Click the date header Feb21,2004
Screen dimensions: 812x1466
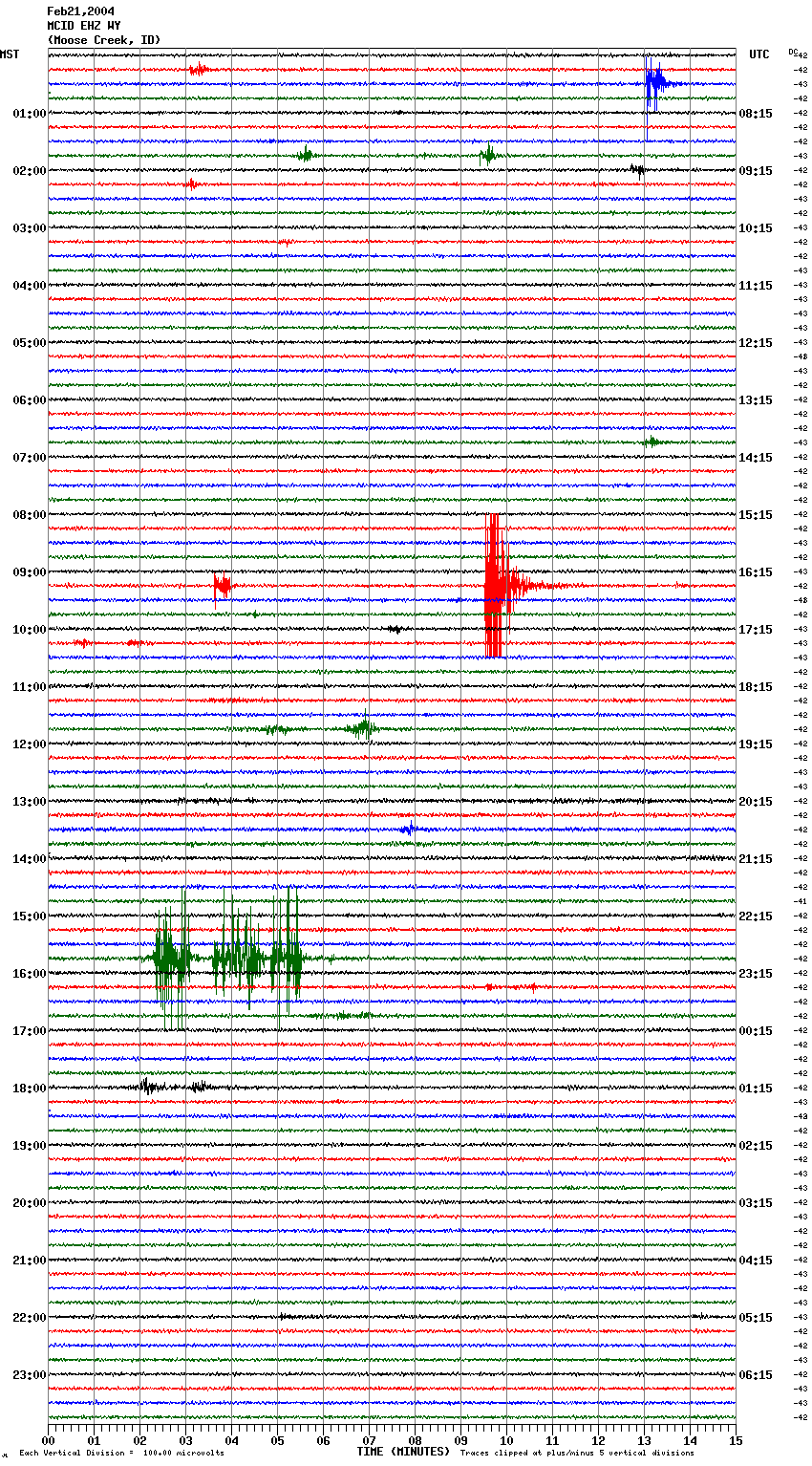point(80,11)
